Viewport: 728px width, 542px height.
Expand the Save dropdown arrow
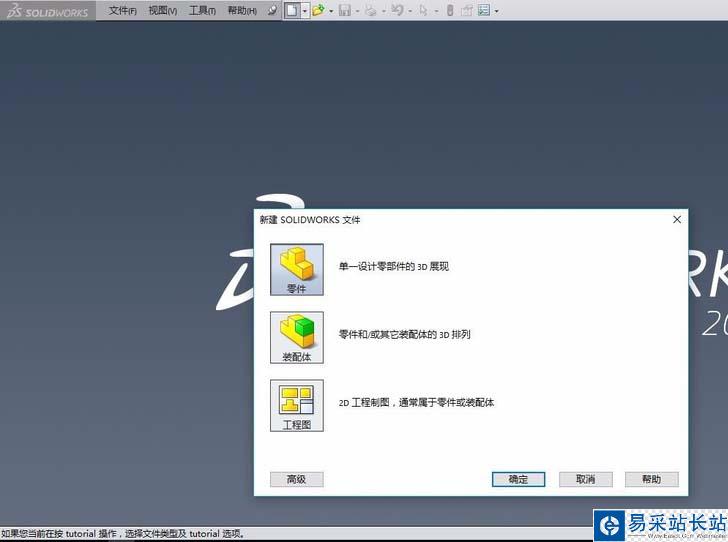point(358,11)
